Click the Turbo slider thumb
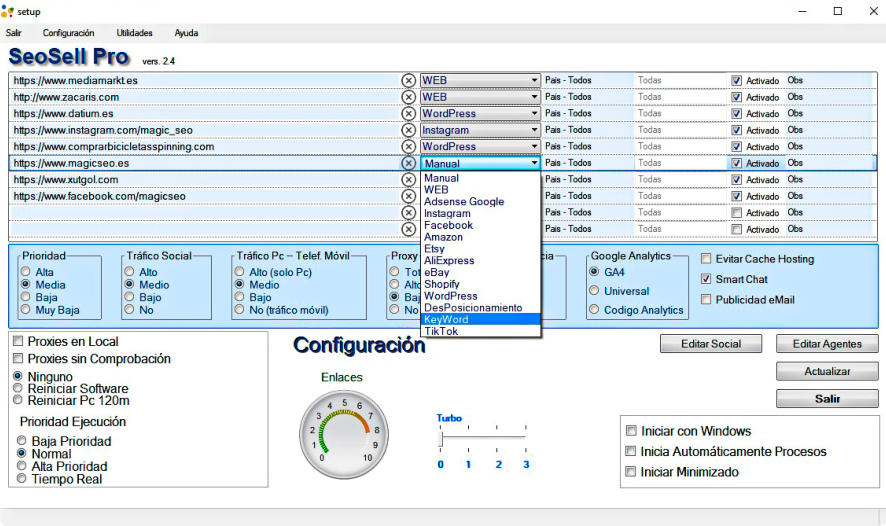The height and width of the screenshot is (526, 886). 441,438
